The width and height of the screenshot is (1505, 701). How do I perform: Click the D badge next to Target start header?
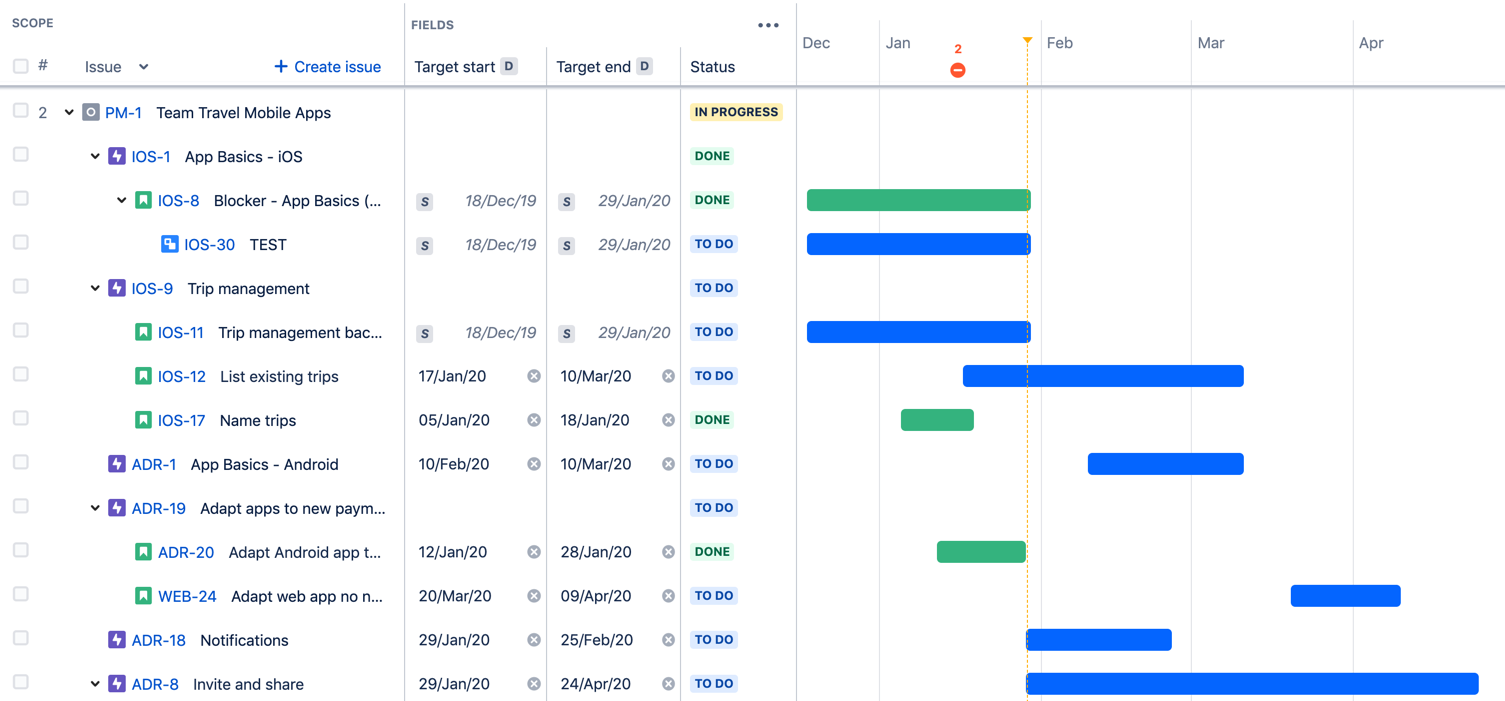[x=509, y=67]
